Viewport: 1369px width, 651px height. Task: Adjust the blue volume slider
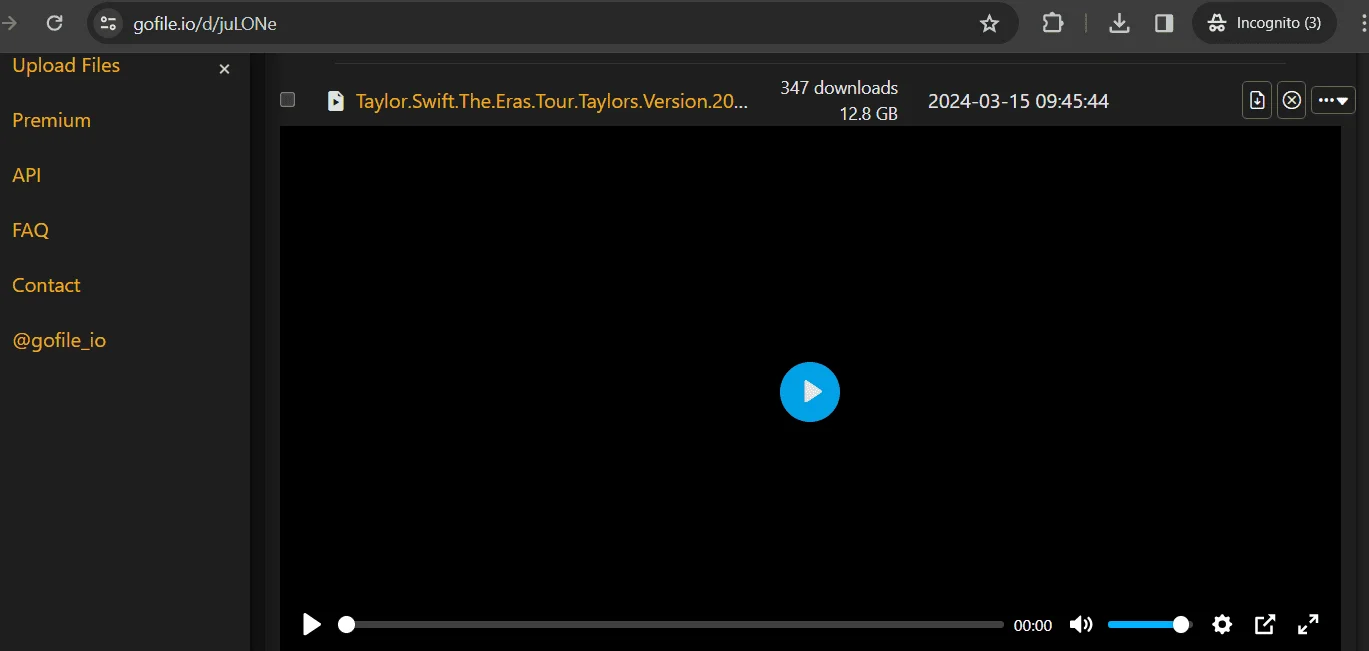coord(1149,625)
